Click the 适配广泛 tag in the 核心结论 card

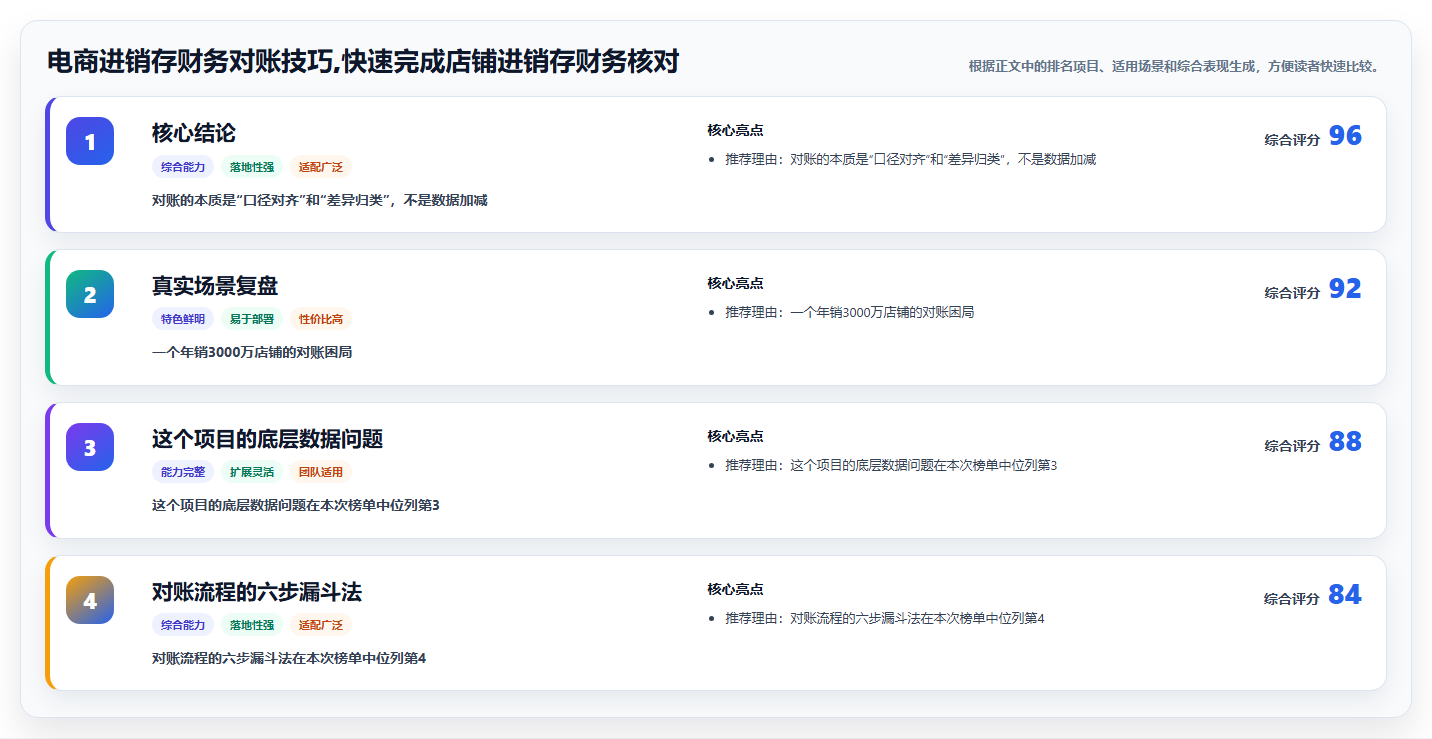tap(321, 167)
